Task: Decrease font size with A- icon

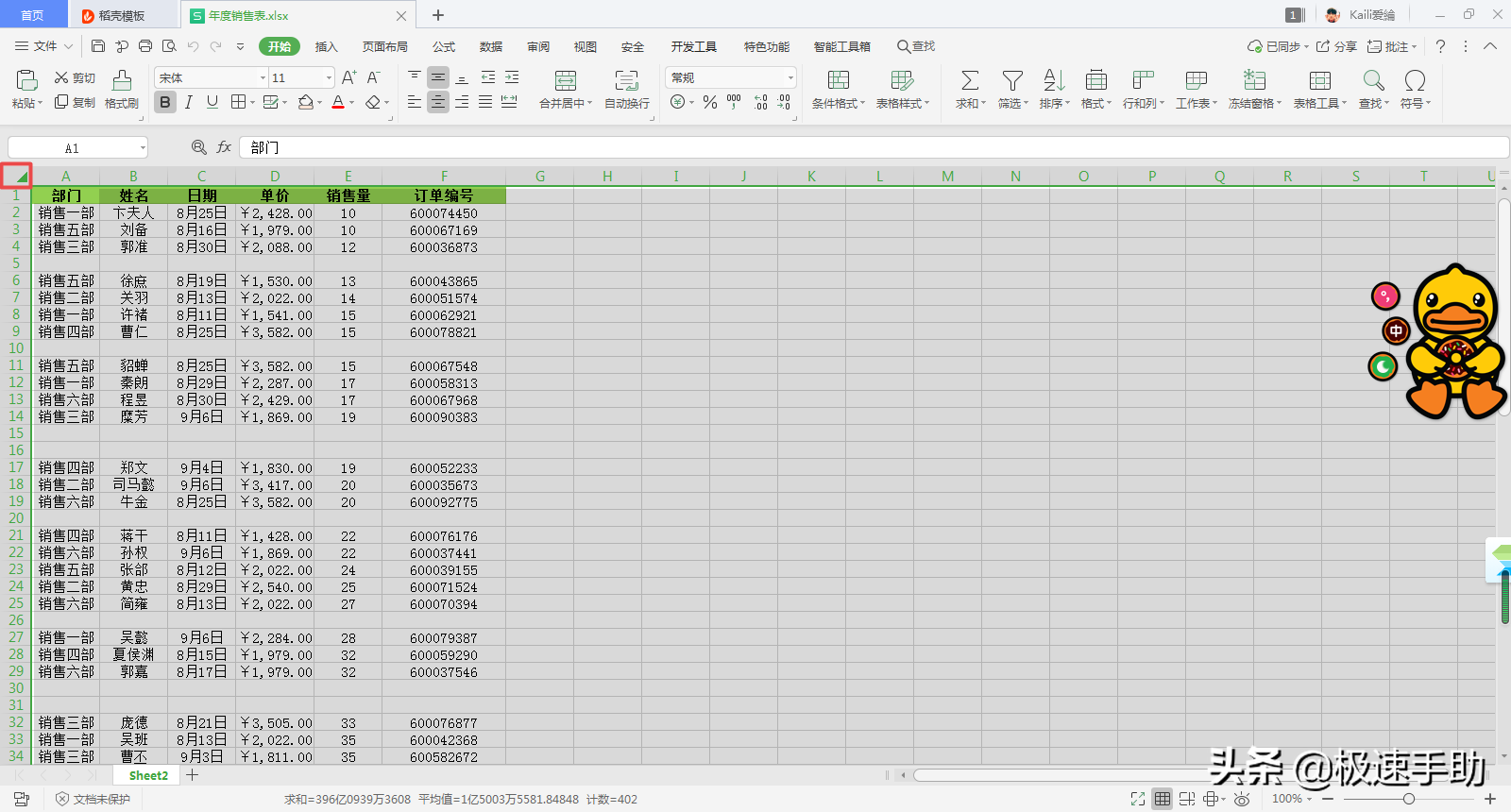Action: [373, 77]
